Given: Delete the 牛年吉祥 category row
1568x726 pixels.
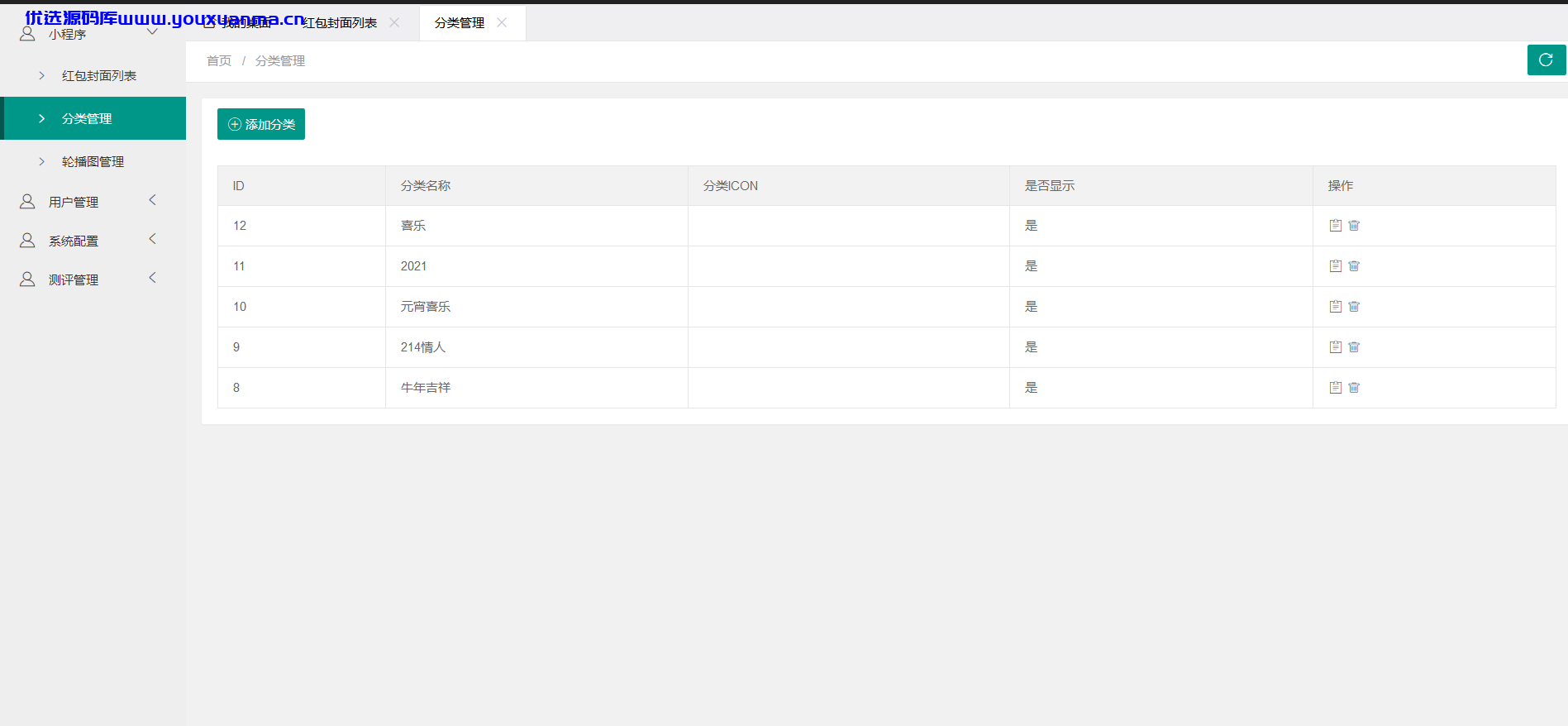Looking at the screenshot, I should tap(1354, 387).
